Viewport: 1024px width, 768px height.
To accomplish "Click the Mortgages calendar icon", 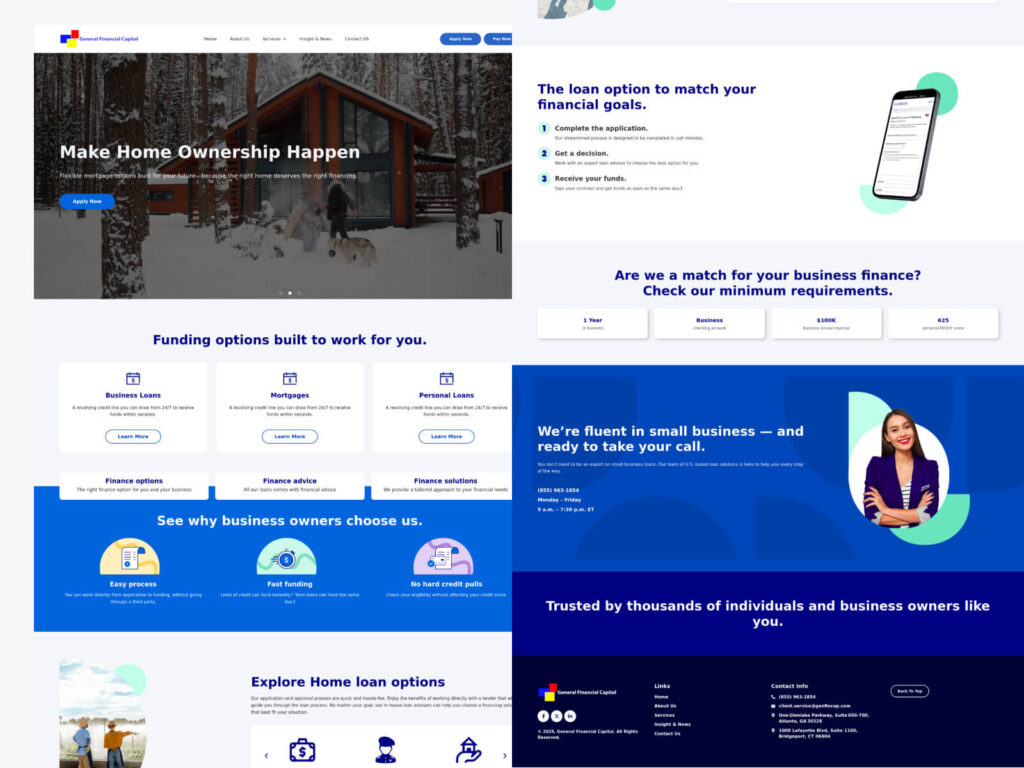I will tap(290, 379).
